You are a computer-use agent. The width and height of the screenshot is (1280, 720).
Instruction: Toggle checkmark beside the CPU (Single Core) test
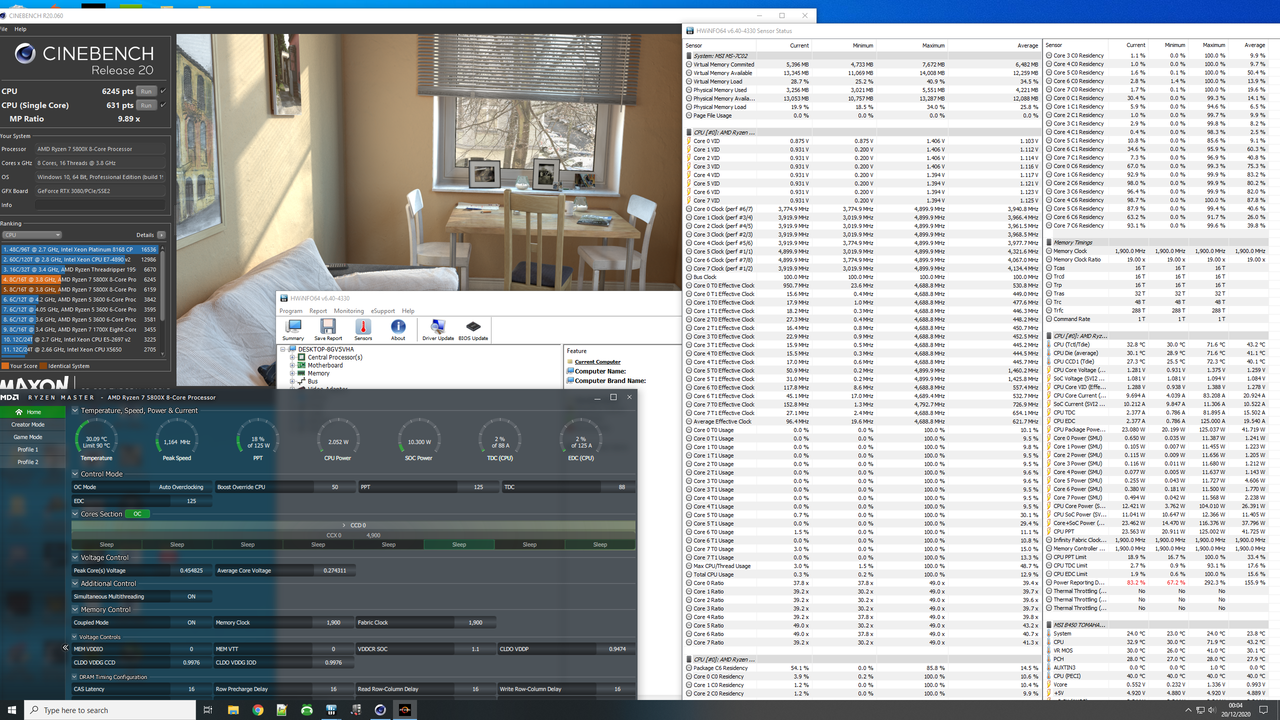coord(163,105)
